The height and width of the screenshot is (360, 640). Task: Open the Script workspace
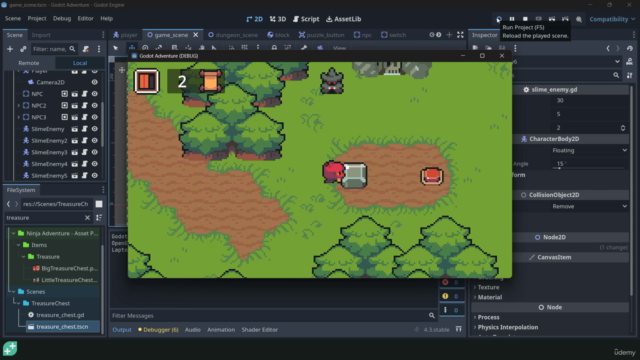click(x=306, y=19)
